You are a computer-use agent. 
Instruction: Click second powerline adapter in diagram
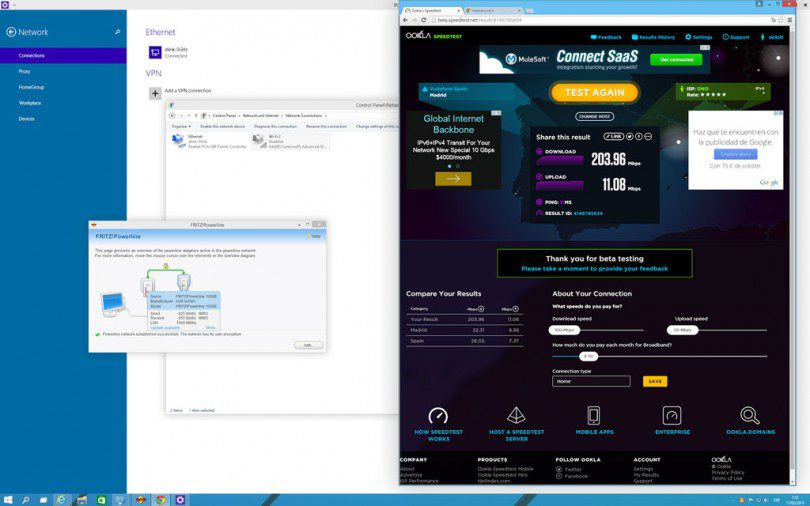coord(183,282)
